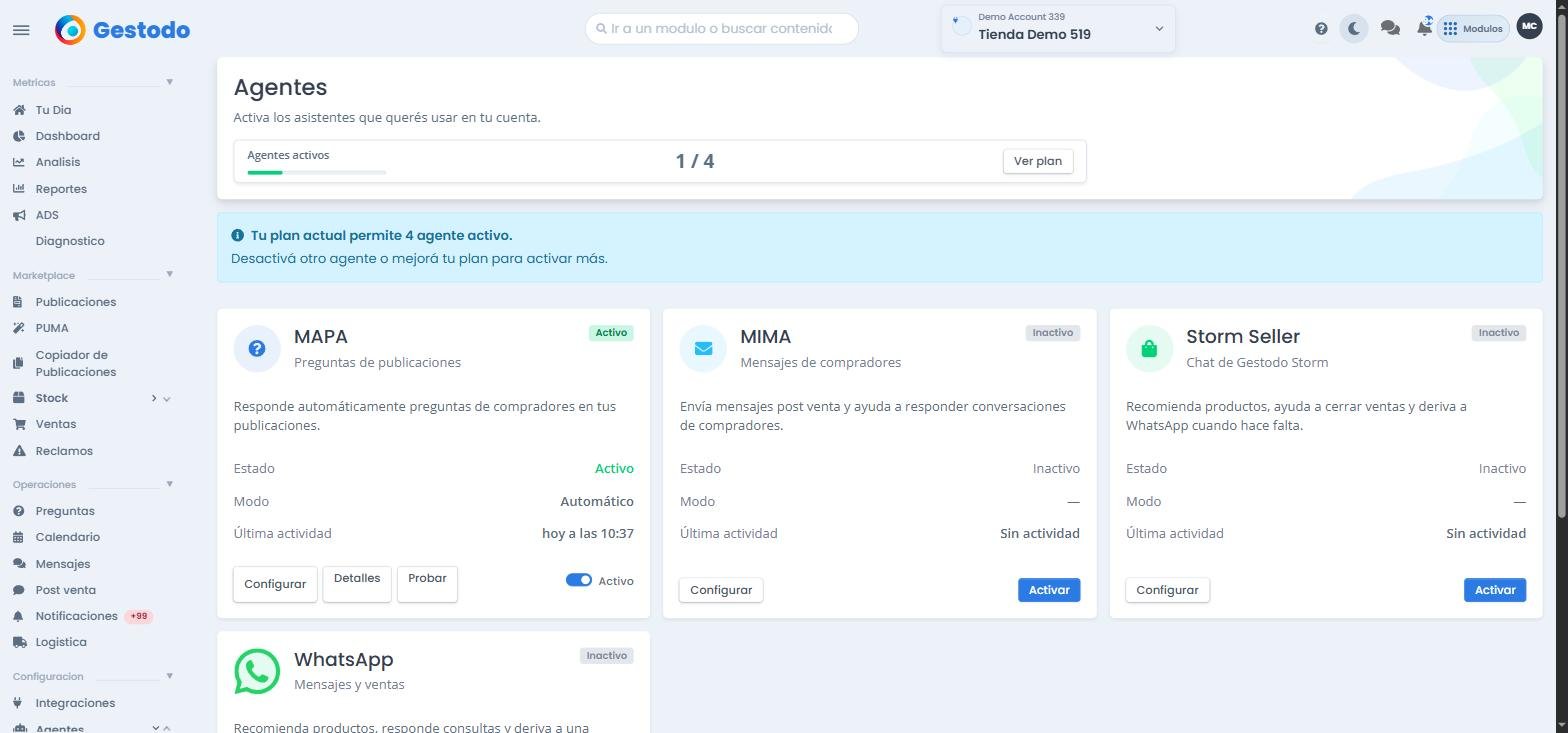1568x733 pixels.
Task: Click MAPA mode value 'Automático'
Action: (x=597, y=501)
